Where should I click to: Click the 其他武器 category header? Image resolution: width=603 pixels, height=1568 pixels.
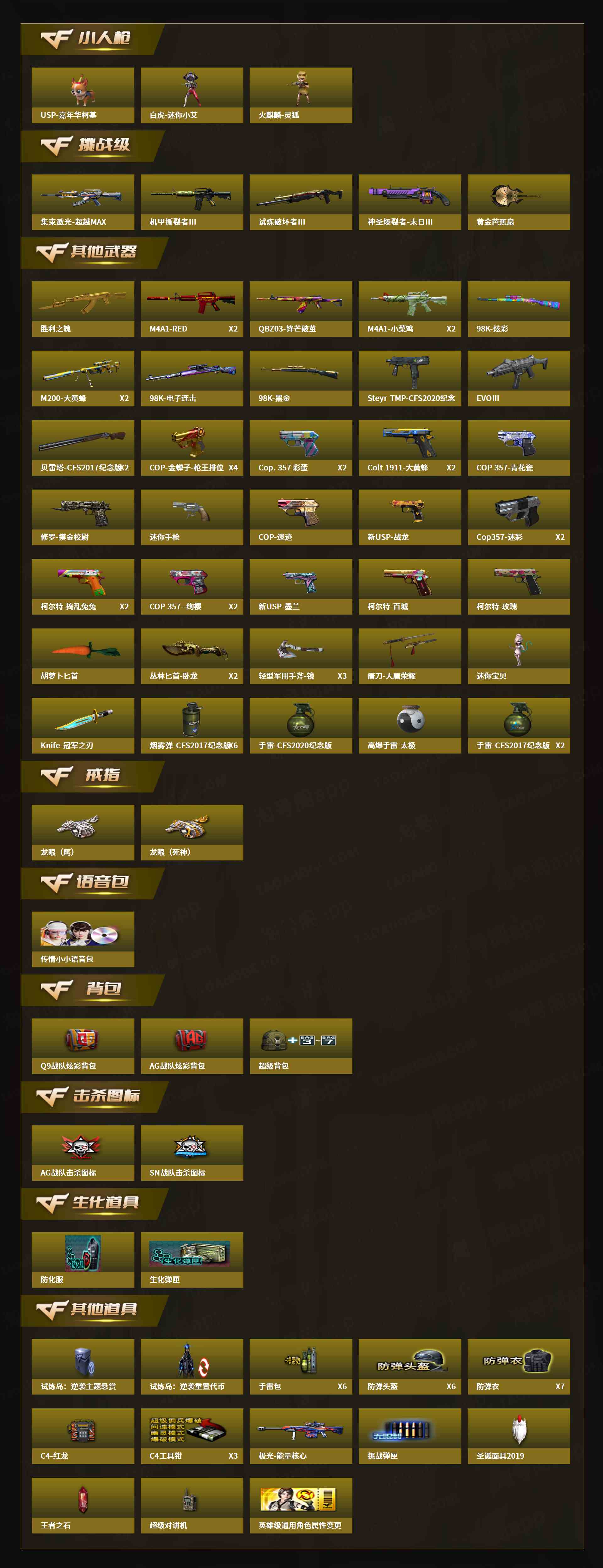tap(94, 253)
